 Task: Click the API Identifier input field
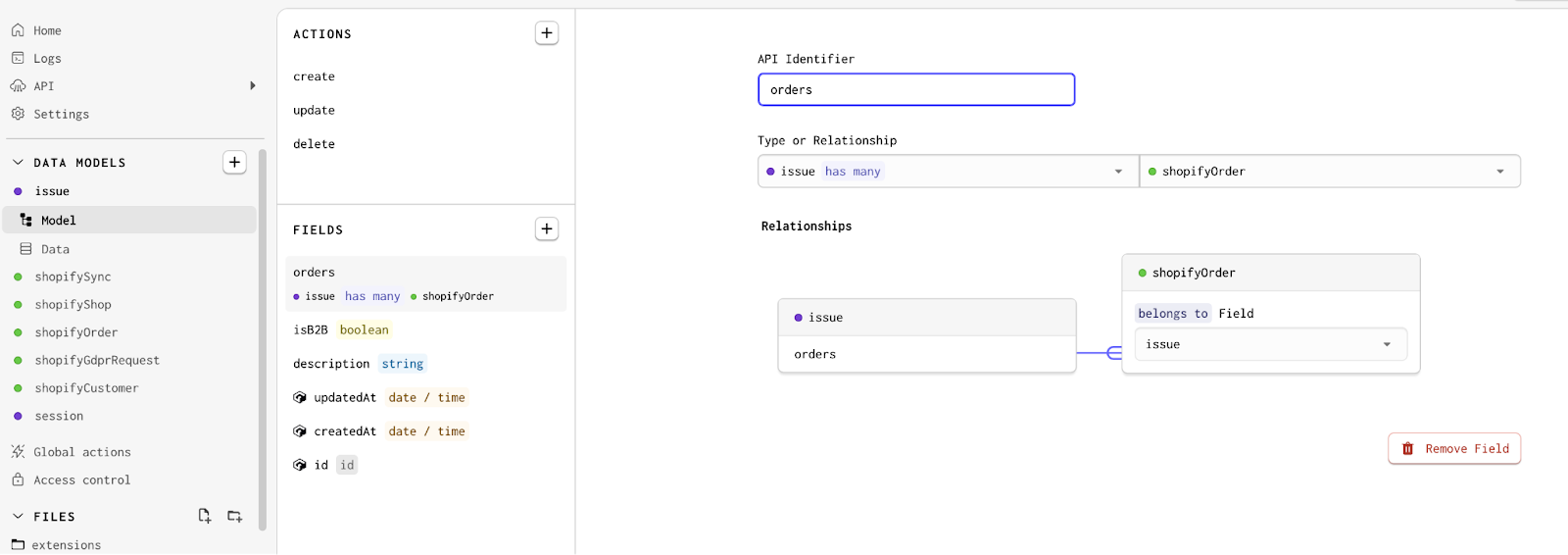[x=916, y=89]
